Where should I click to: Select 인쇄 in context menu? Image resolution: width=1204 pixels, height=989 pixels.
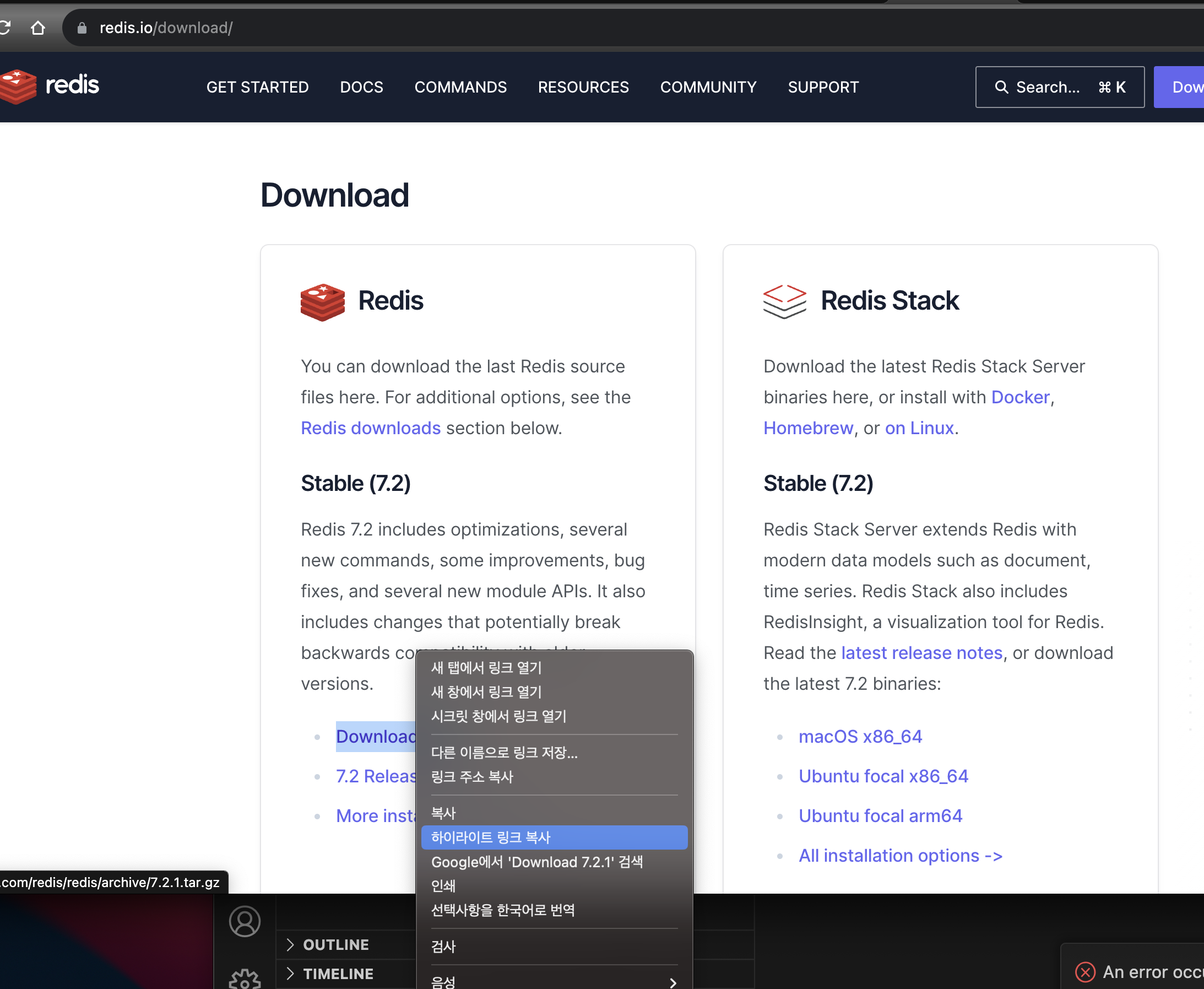(554, 886)
